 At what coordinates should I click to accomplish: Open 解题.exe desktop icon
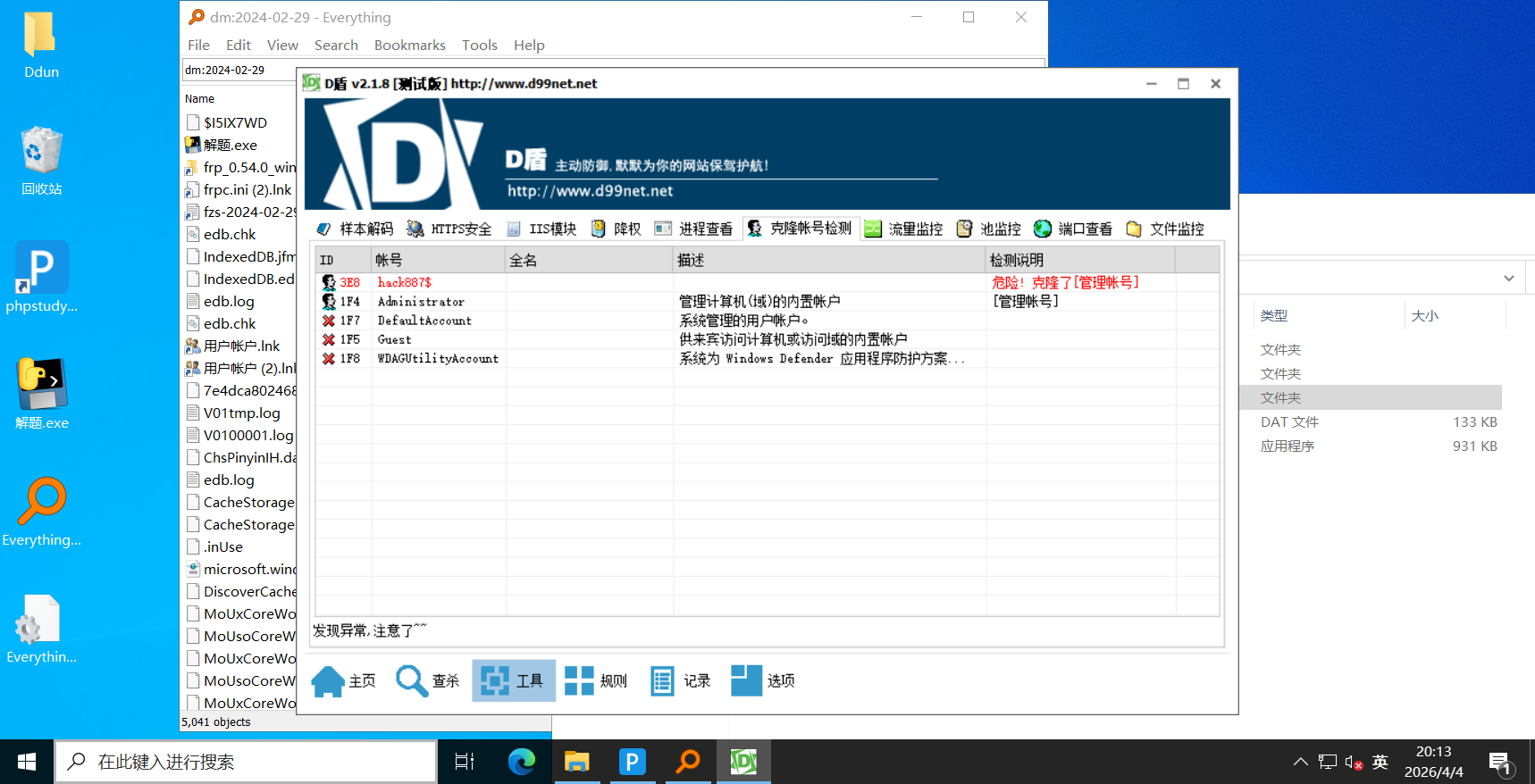(41, 394)
